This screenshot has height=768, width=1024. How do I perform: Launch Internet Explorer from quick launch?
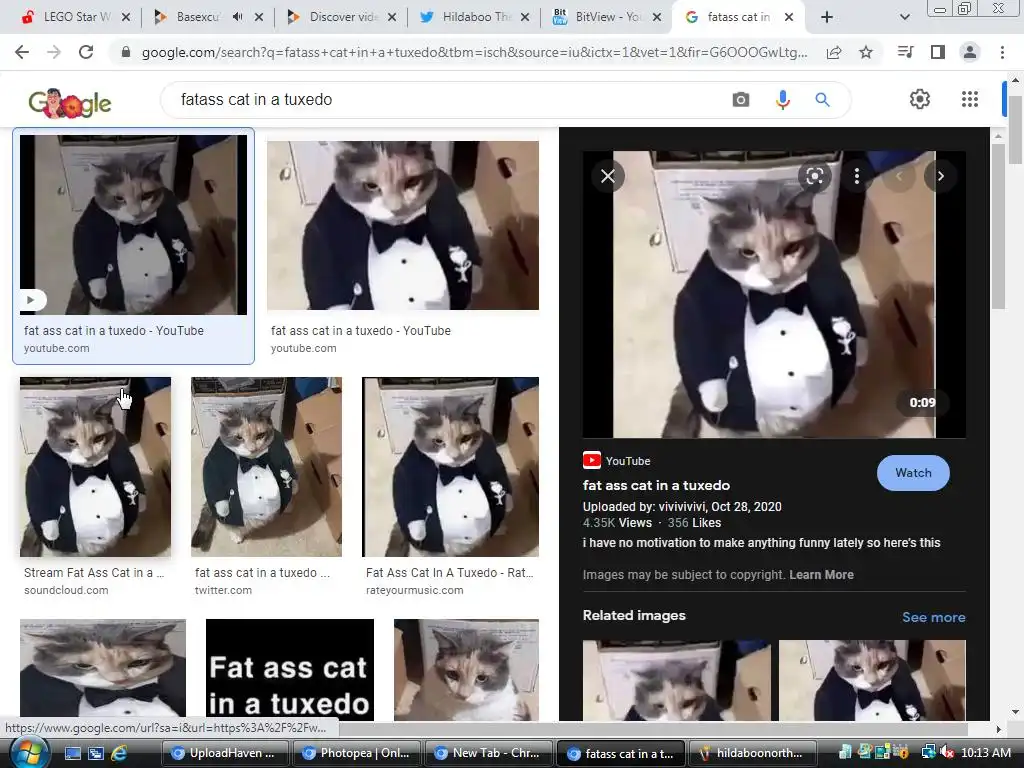click(118, 753)
